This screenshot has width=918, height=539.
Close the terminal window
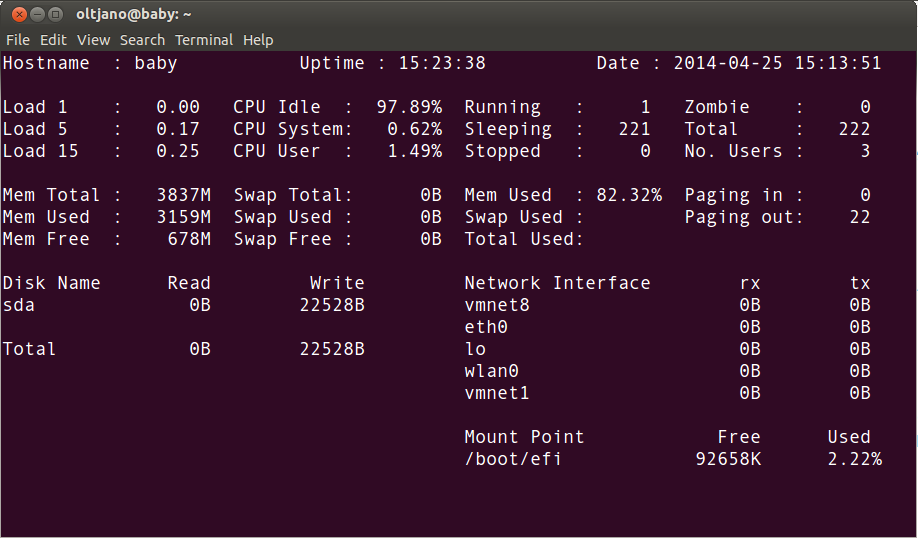[x=19, y=14]
